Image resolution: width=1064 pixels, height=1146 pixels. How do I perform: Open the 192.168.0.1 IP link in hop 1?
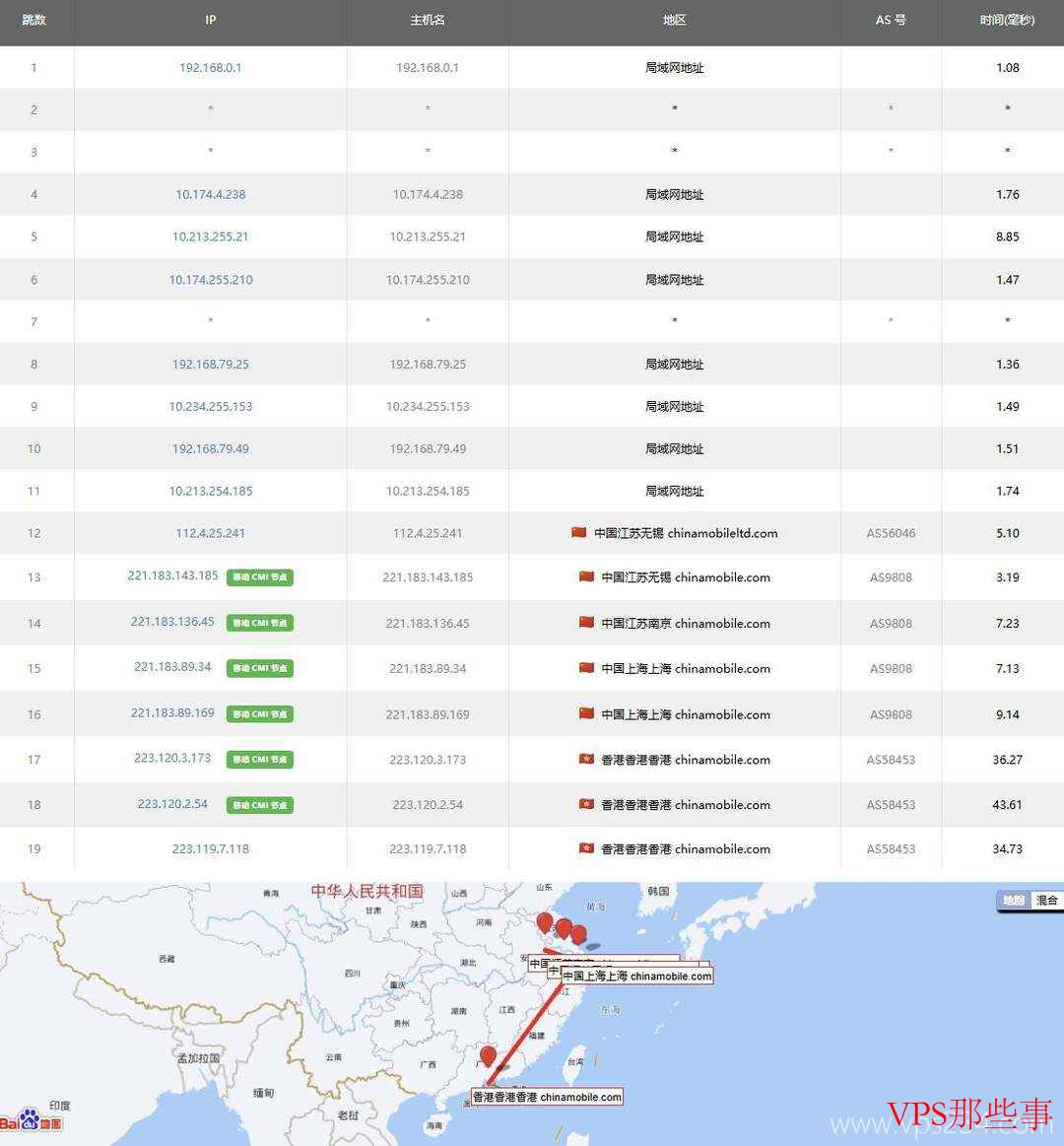(211, 67)
